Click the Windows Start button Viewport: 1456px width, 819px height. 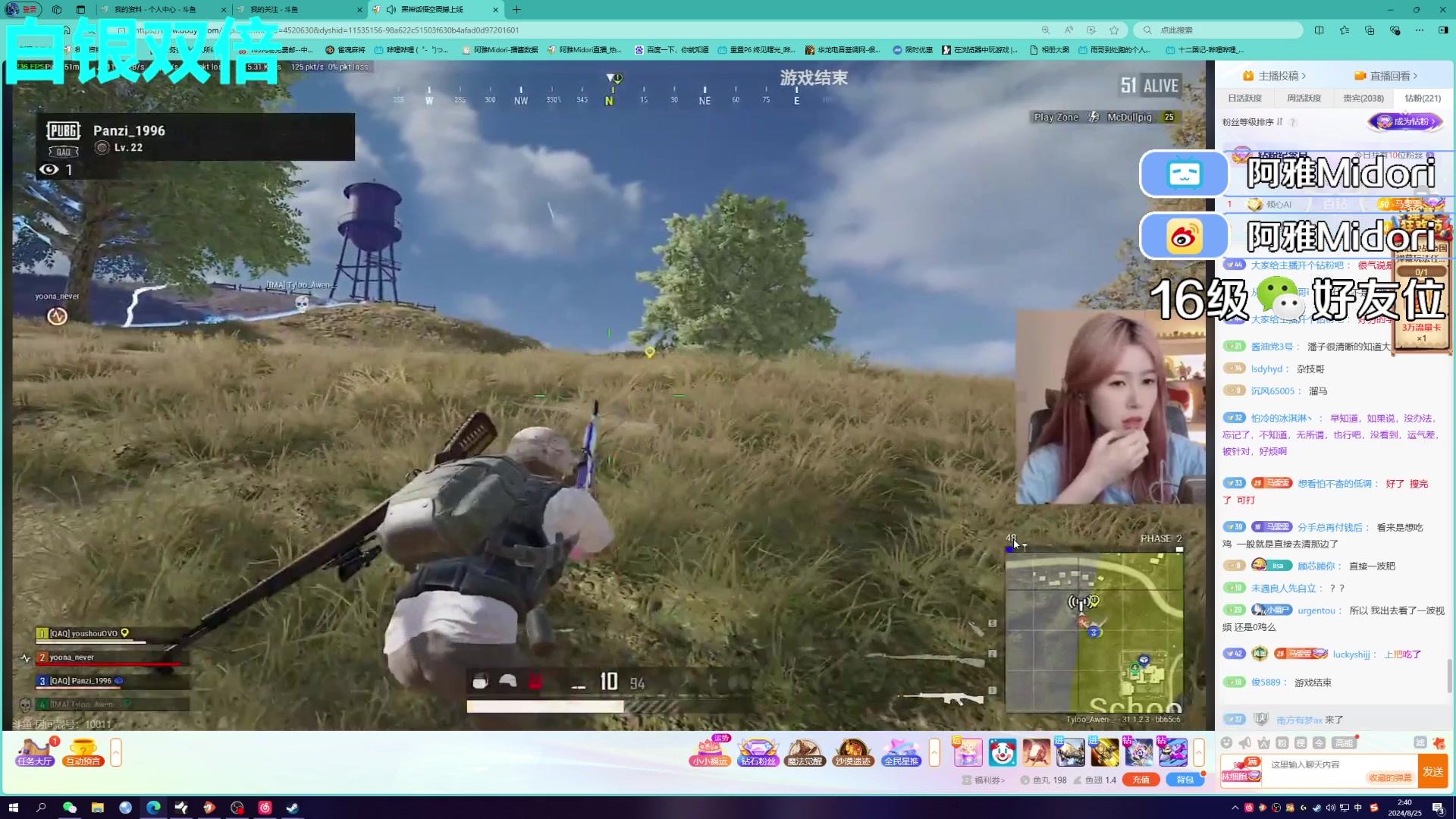click(13, 808)
